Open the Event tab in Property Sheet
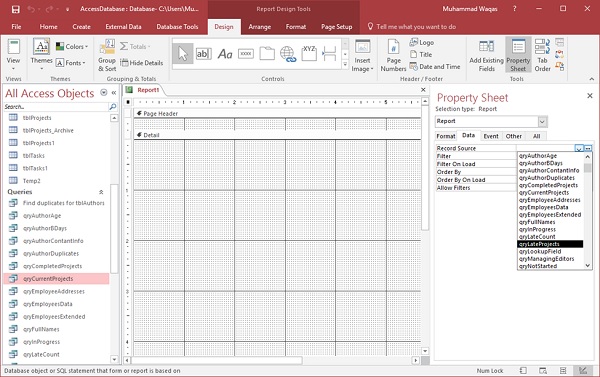Screen dimensions: 600x377 click(491, 136)
